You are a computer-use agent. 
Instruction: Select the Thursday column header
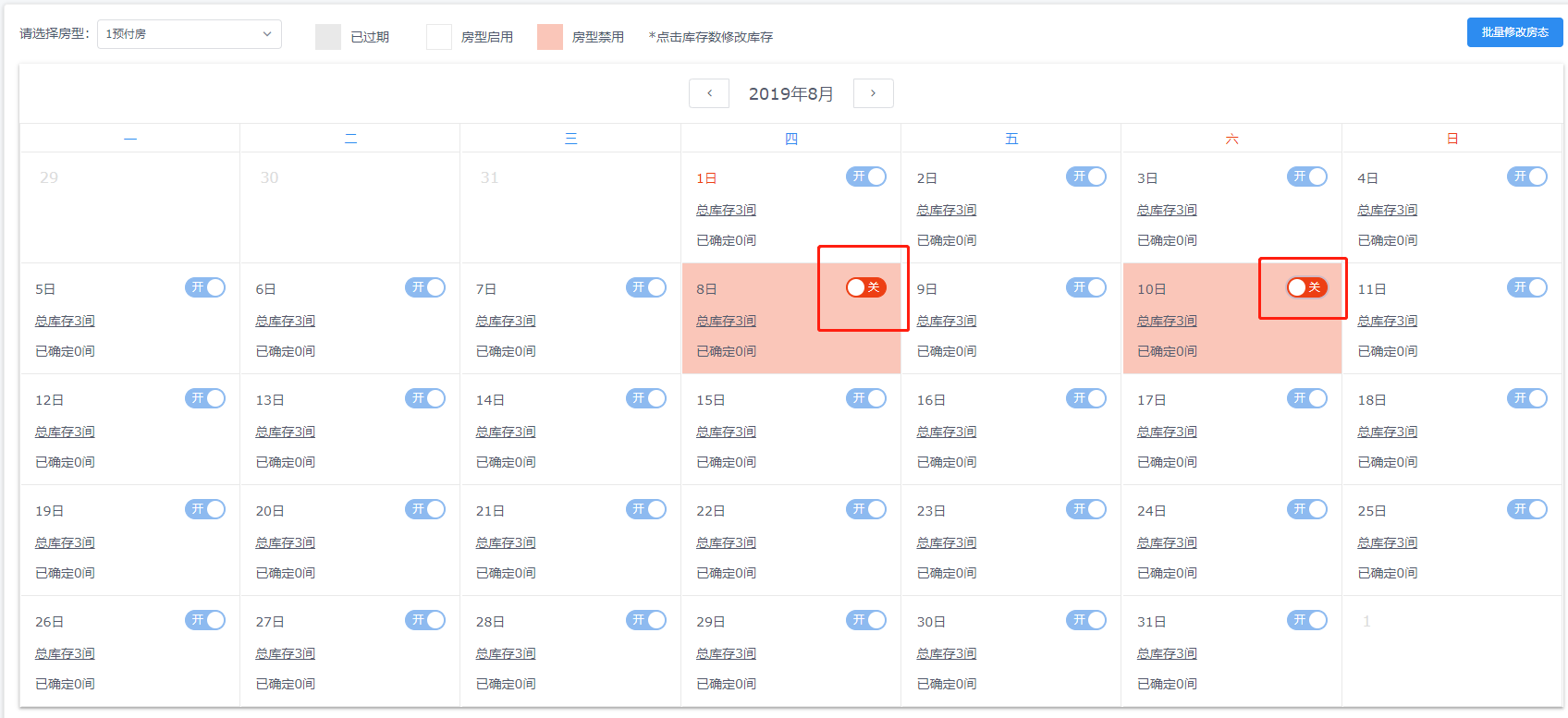(x=790, y=139)
